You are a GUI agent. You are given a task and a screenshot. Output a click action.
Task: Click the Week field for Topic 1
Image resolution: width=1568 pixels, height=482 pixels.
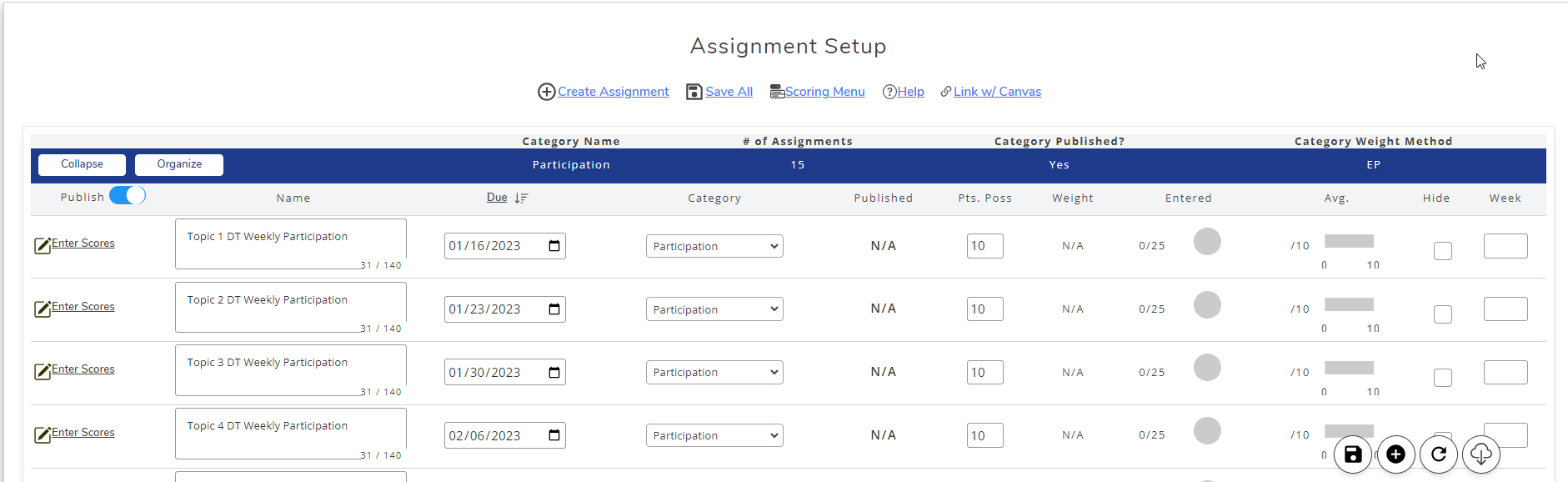(x=1505, y=246)
